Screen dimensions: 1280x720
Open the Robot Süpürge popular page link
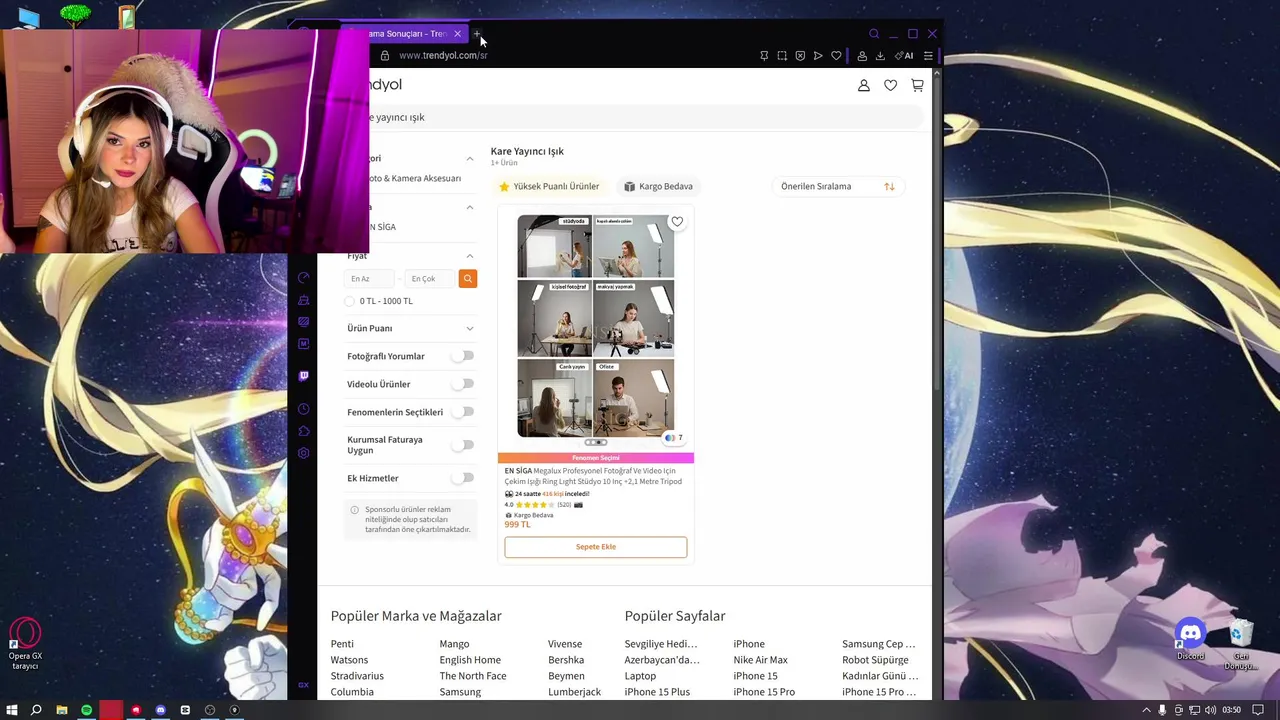875,660
